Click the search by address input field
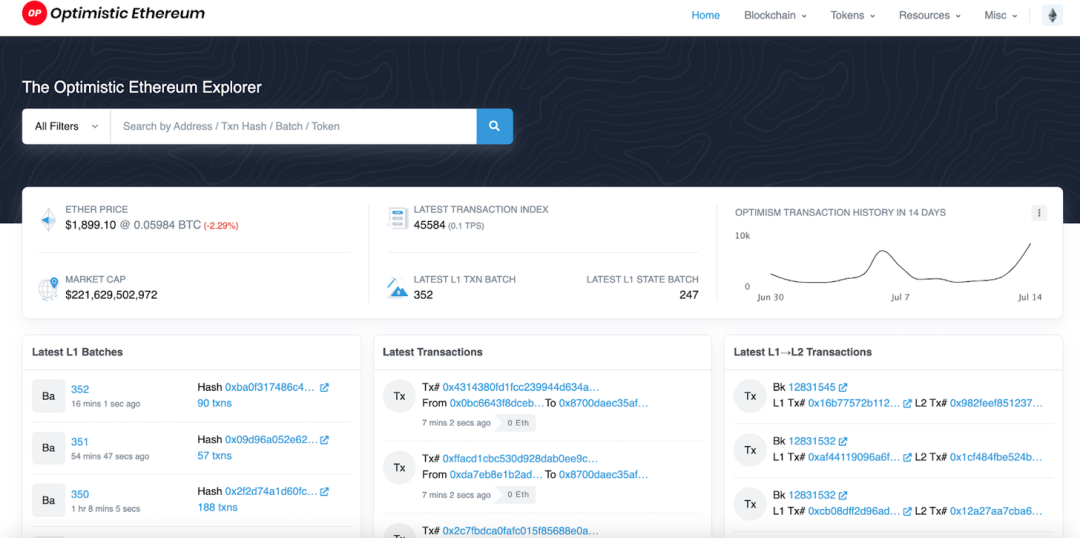 coord(293,126)
